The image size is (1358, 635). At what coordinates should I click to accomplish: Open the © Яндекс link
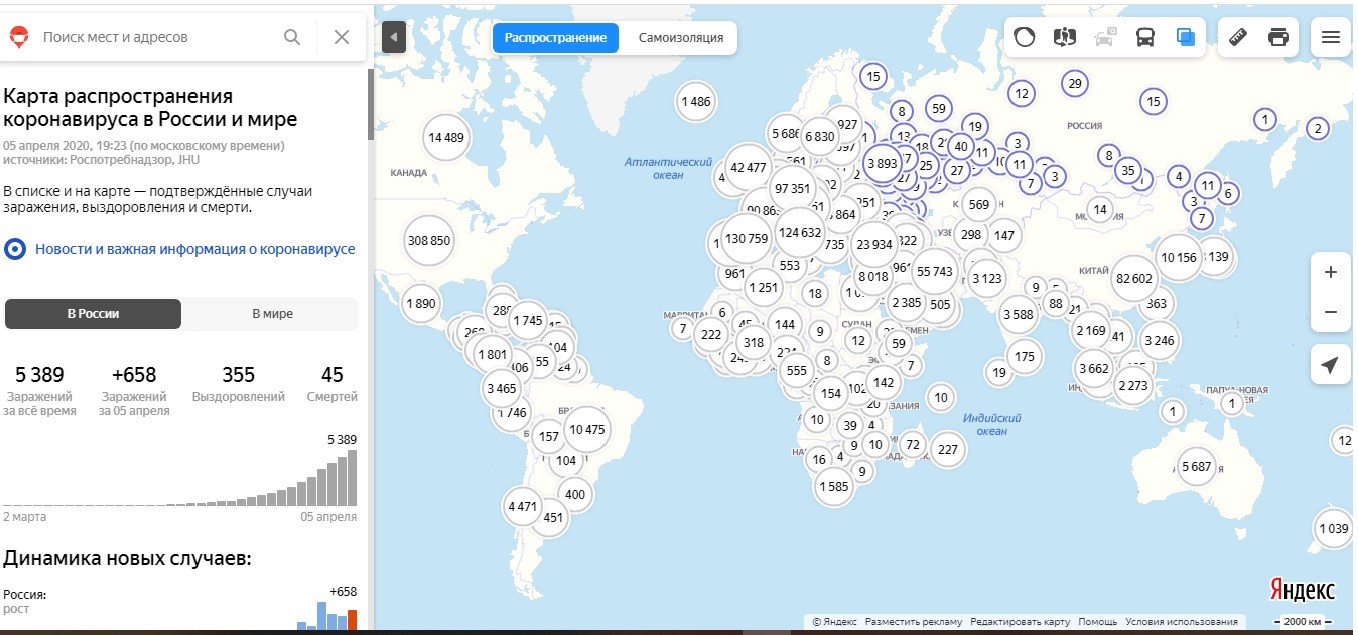[x=834, y=622]
